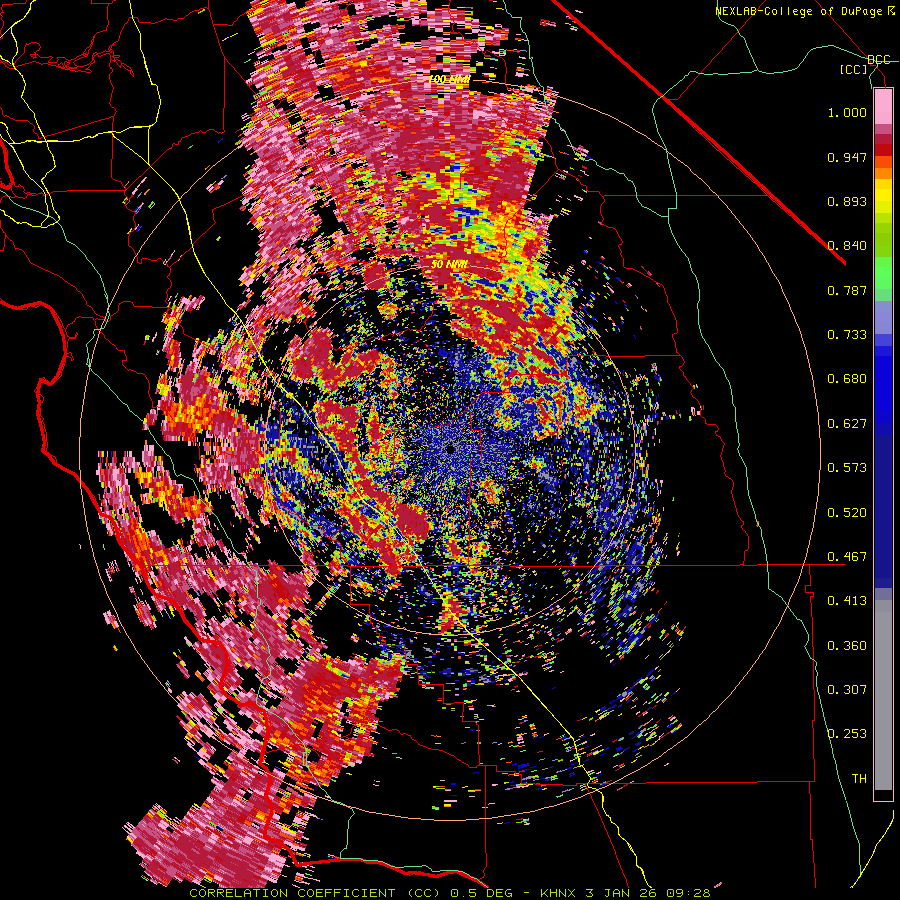900x900 pixels.
Task: Click the 100 NM range ring label
Action: 449,79
